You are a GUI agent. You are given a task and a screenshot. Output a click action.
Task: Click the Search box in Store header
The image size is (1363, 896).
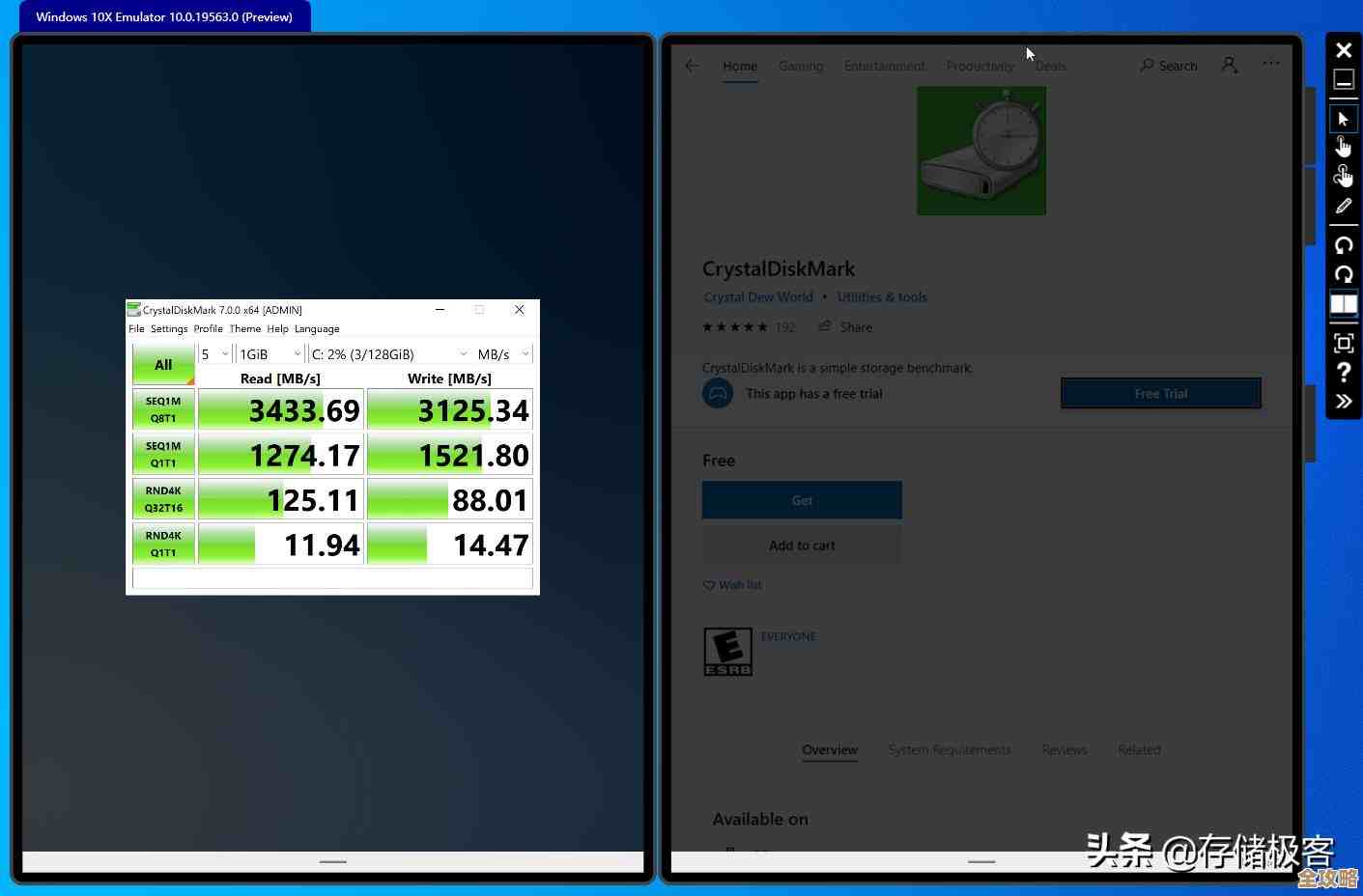(x=1168, y=66)
